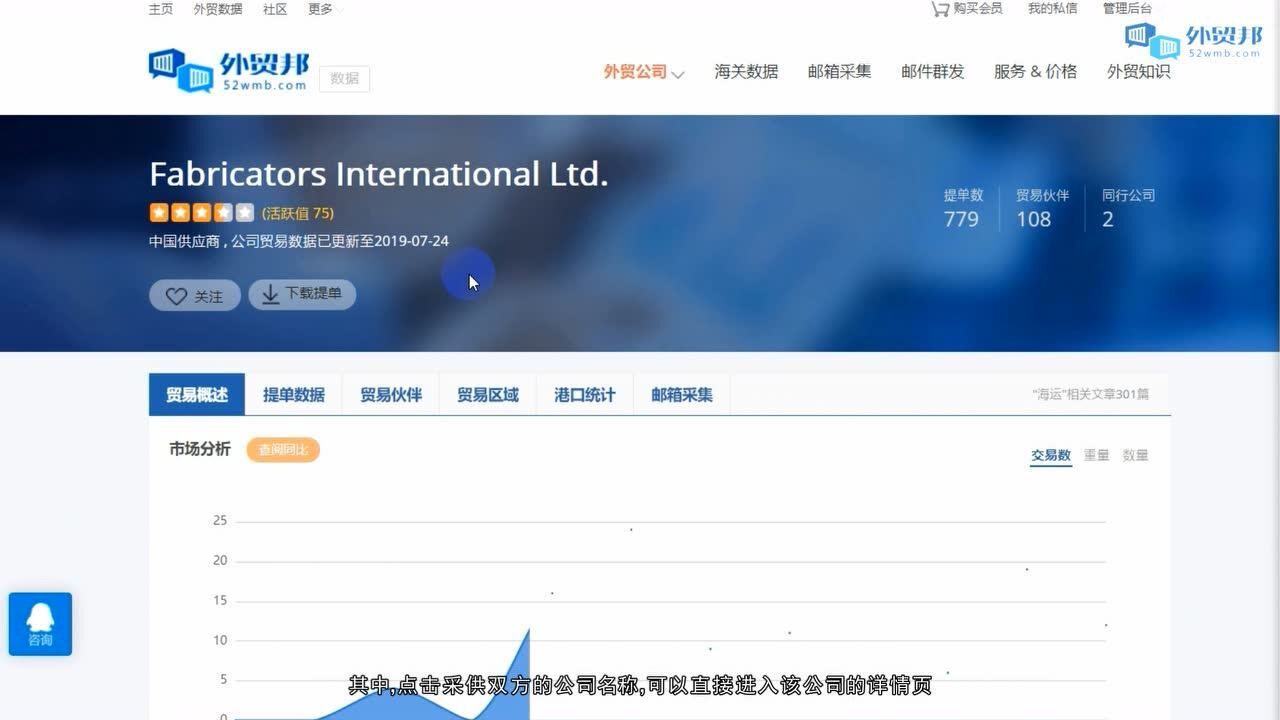Expand the 更多 menu
Viewport: 1280px width, 720px height.
318,8
